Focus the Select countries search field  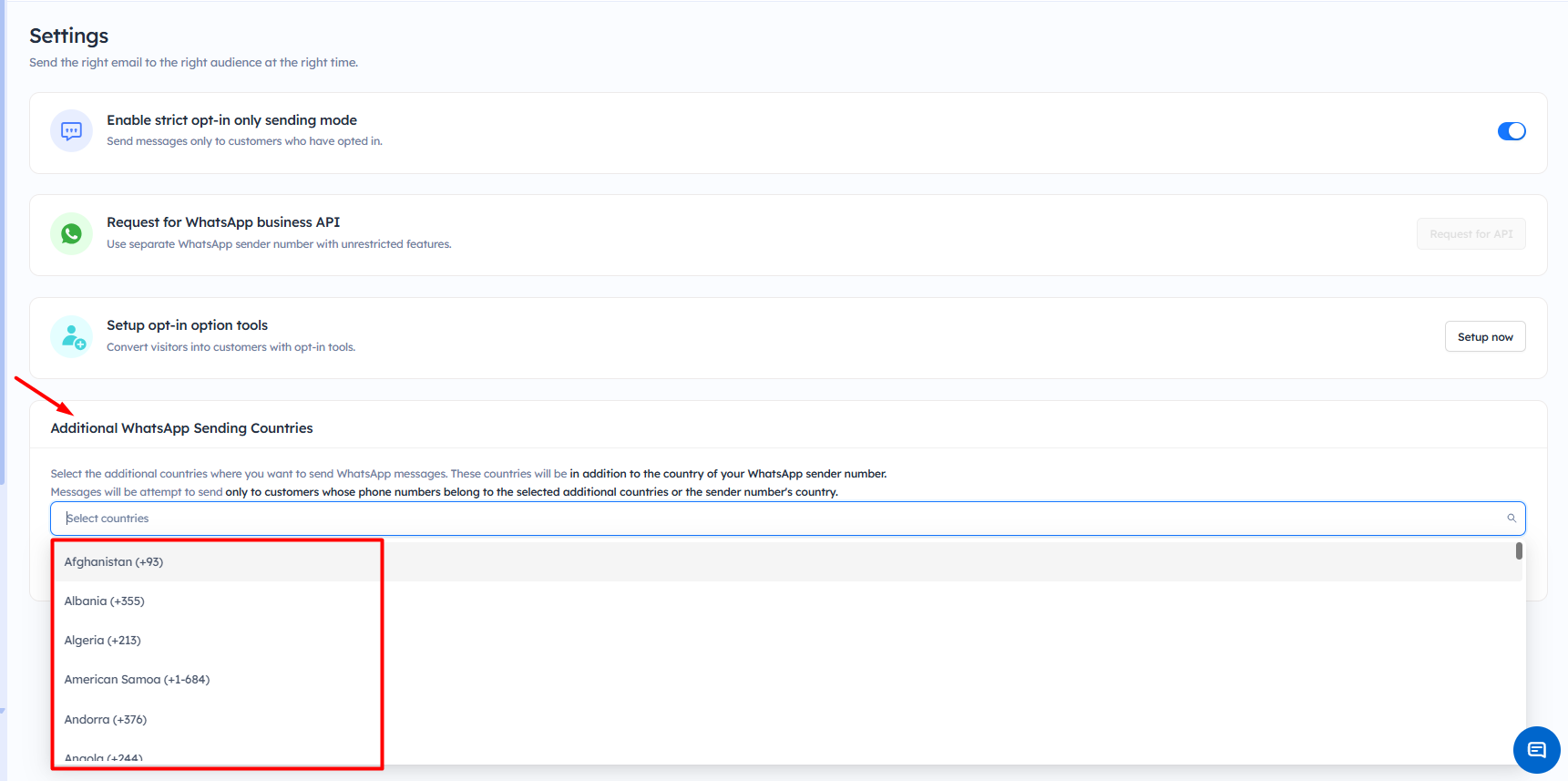click(x=774, y=519)
